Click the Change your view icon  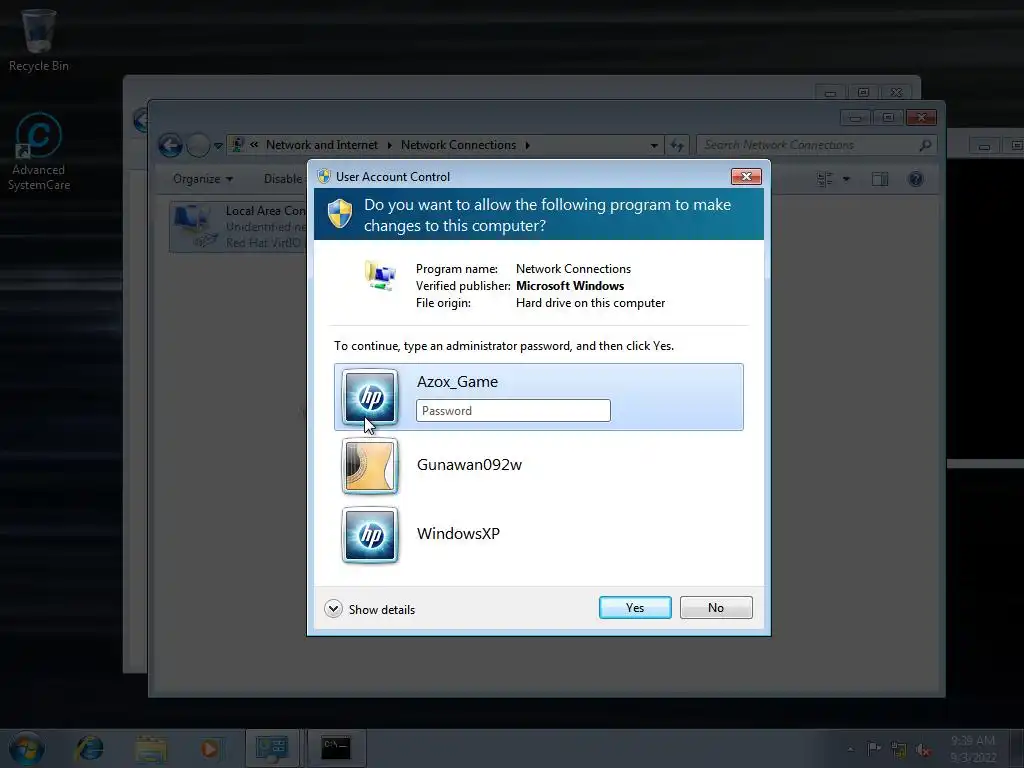tap(825, 179)
